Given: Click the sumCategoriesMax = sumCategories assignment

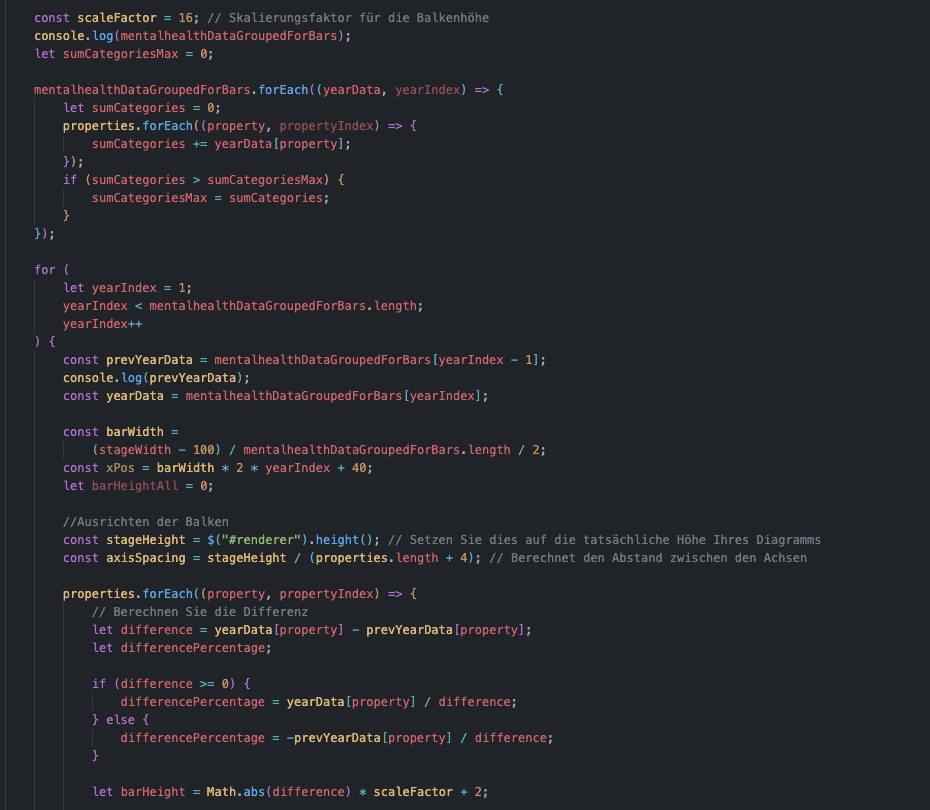Looking at the screenshot, I should [x=208, y=198].
